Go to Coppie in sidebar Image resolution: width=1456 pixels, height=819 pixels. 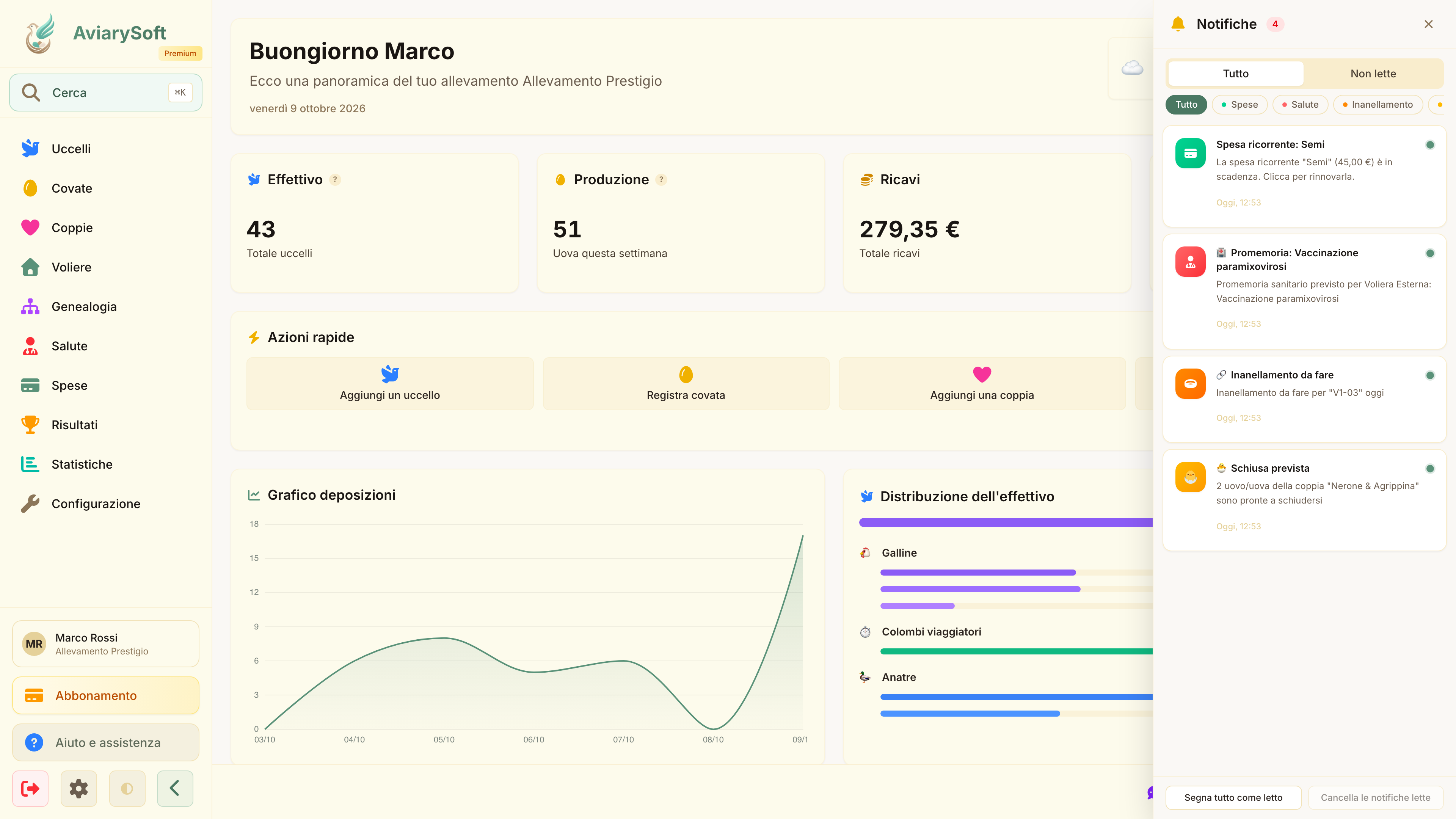(x=106, y=228)
